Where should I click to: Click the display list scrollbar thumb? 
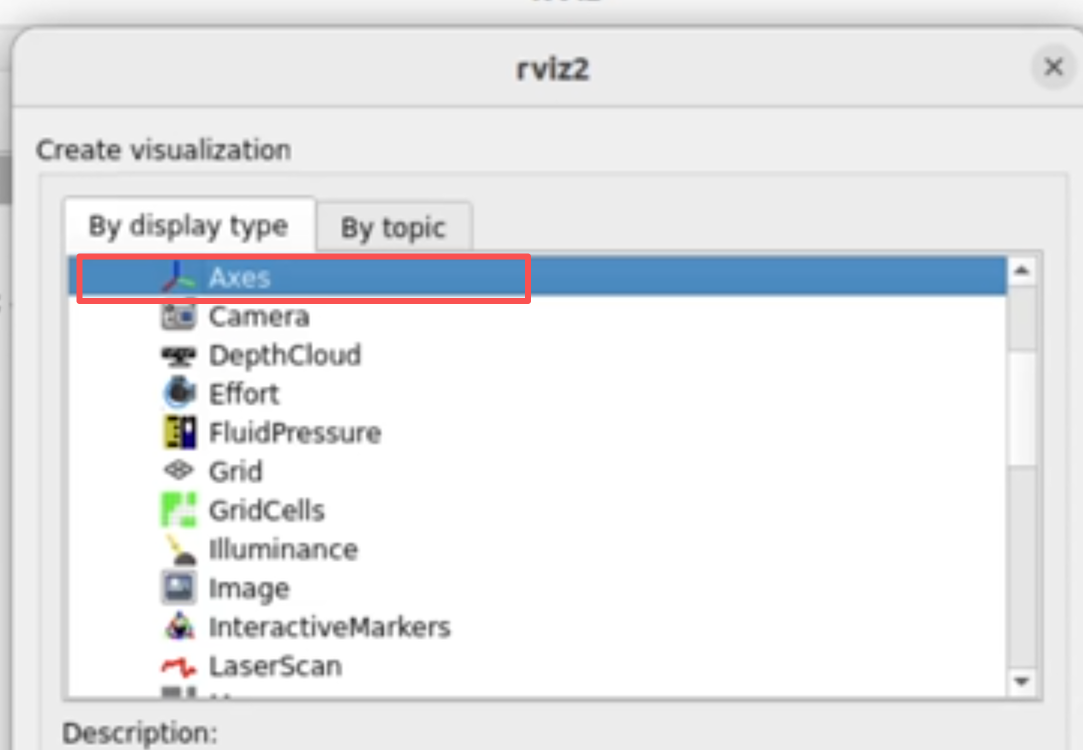click(x=1022, y=409)
